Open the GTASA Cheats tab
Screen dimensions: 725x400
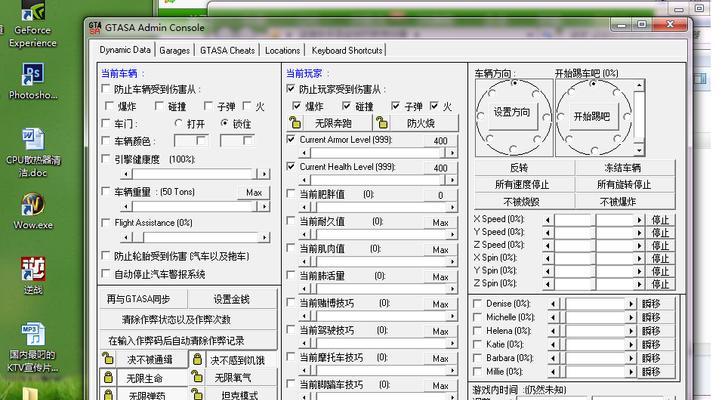click(227, 50)
